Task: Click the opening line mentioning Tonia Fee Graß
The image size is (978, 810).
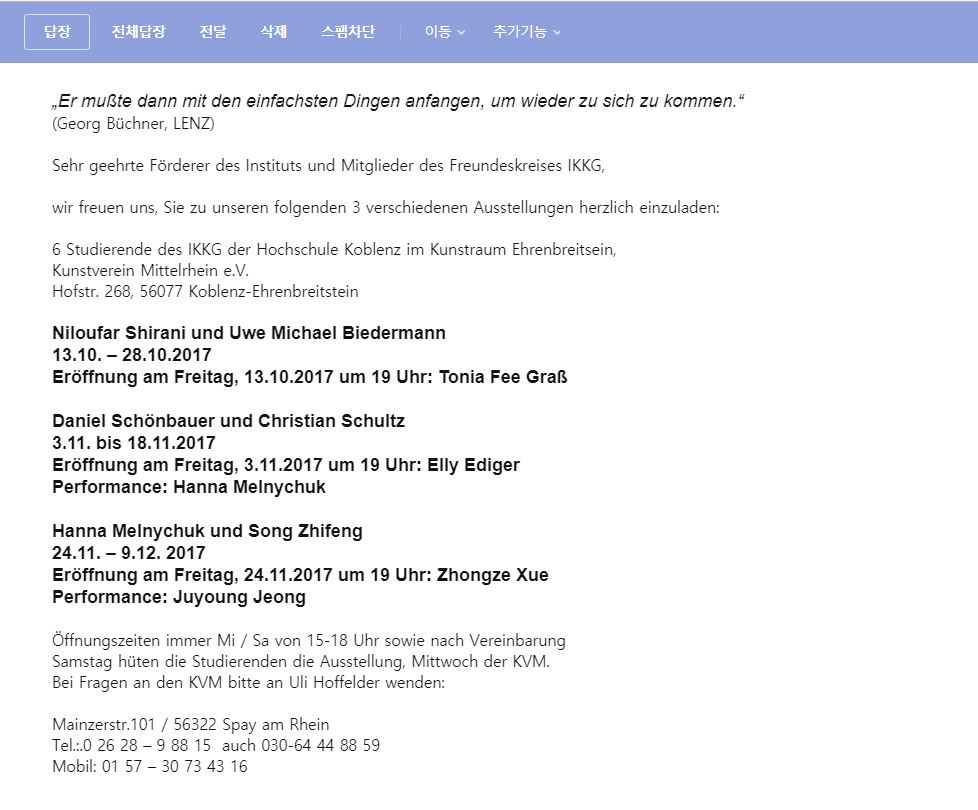Action: [x=310, y=377]
